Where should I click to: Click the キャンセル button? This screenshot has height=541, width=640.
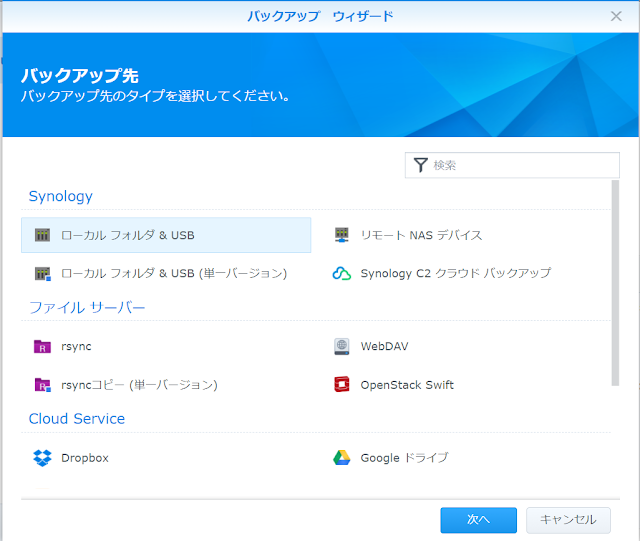(x=568, y=520)
